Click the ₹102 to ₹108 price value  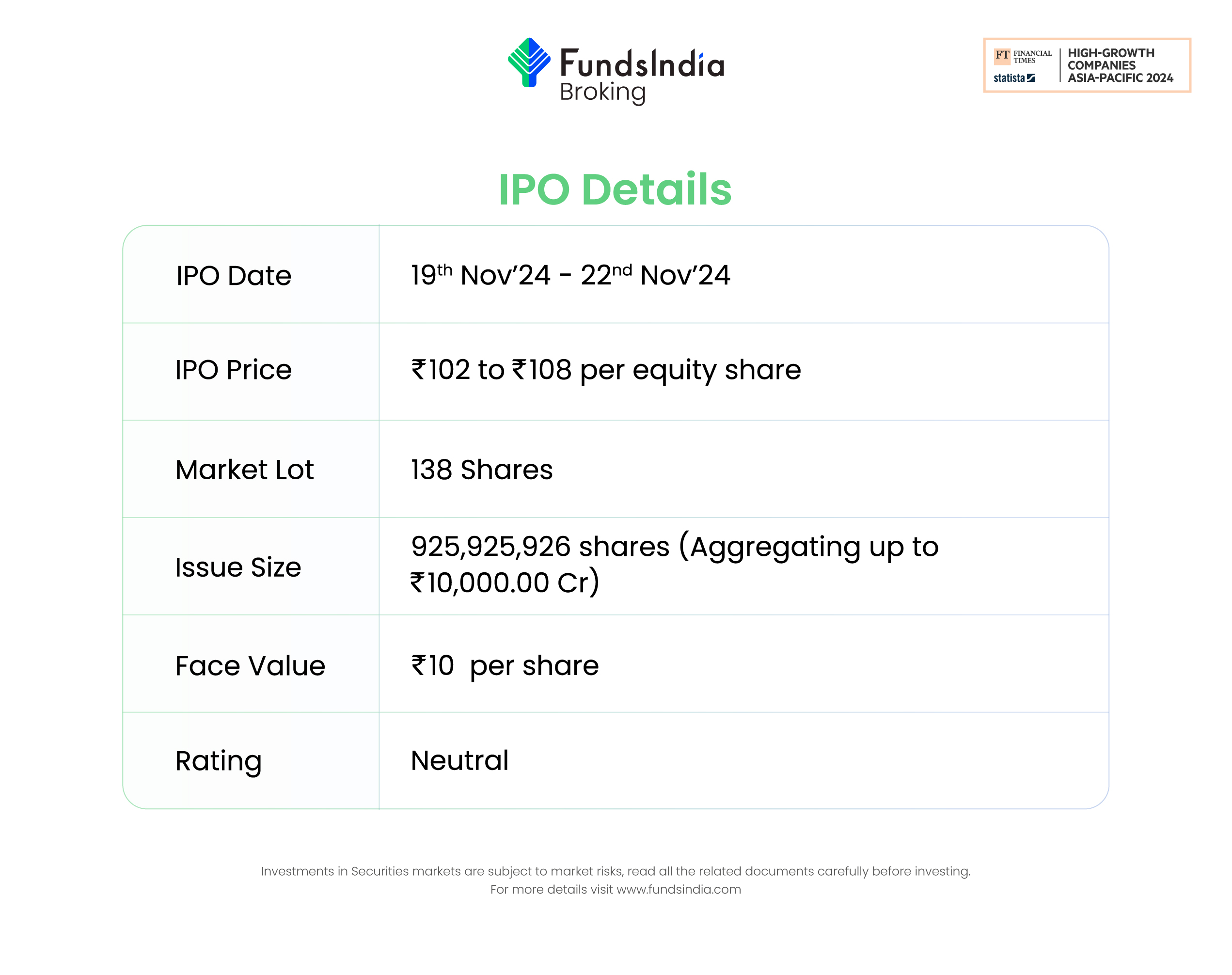(606, 370)
